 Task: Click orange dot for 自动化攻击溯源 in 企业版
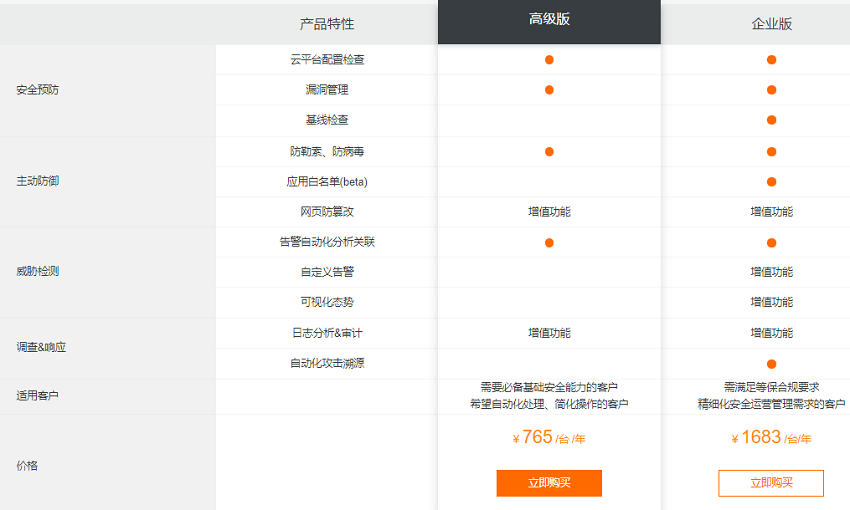click(x=771, y=364)
